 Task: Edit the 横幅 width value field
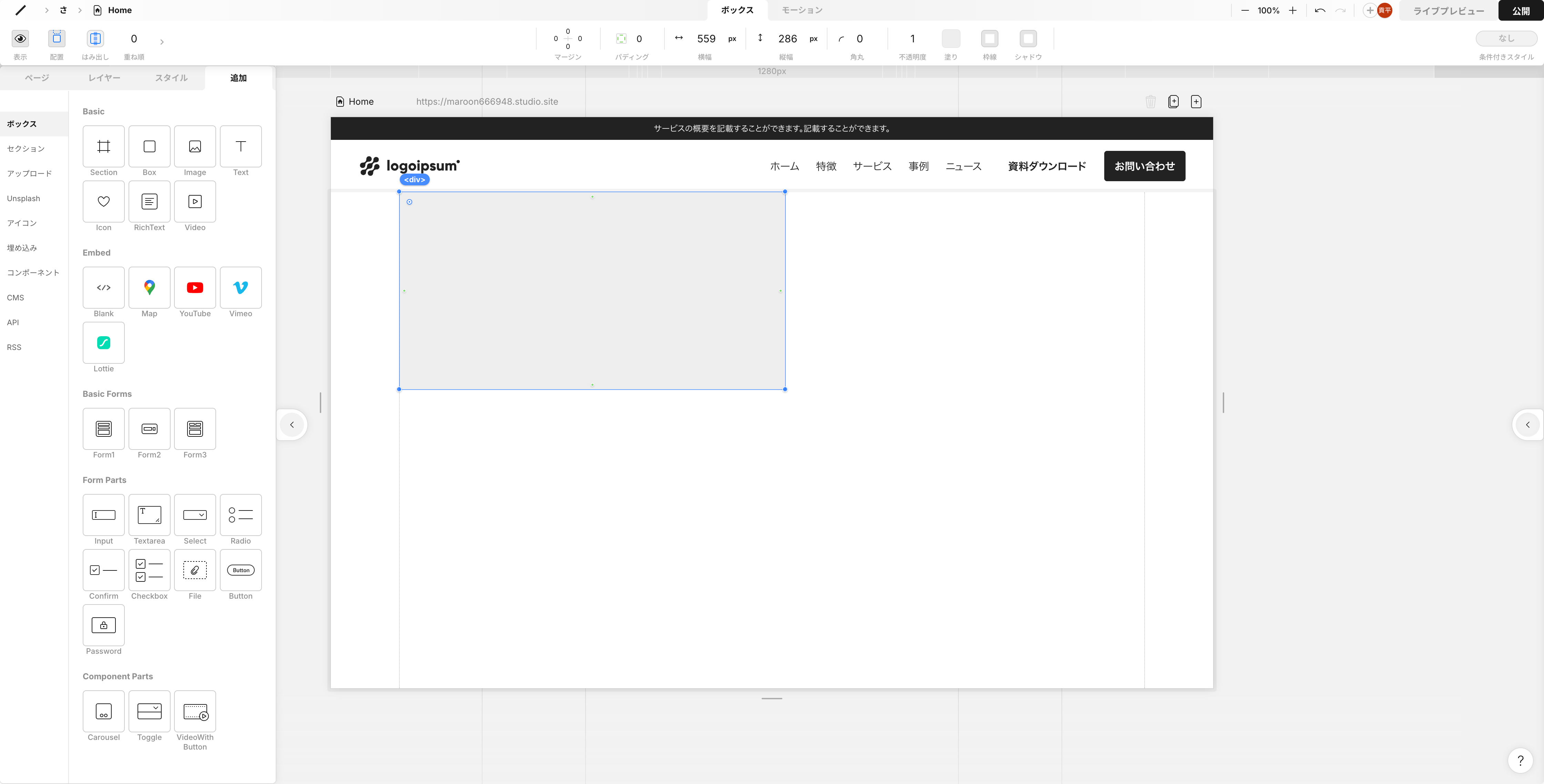[x=706, y=39]
